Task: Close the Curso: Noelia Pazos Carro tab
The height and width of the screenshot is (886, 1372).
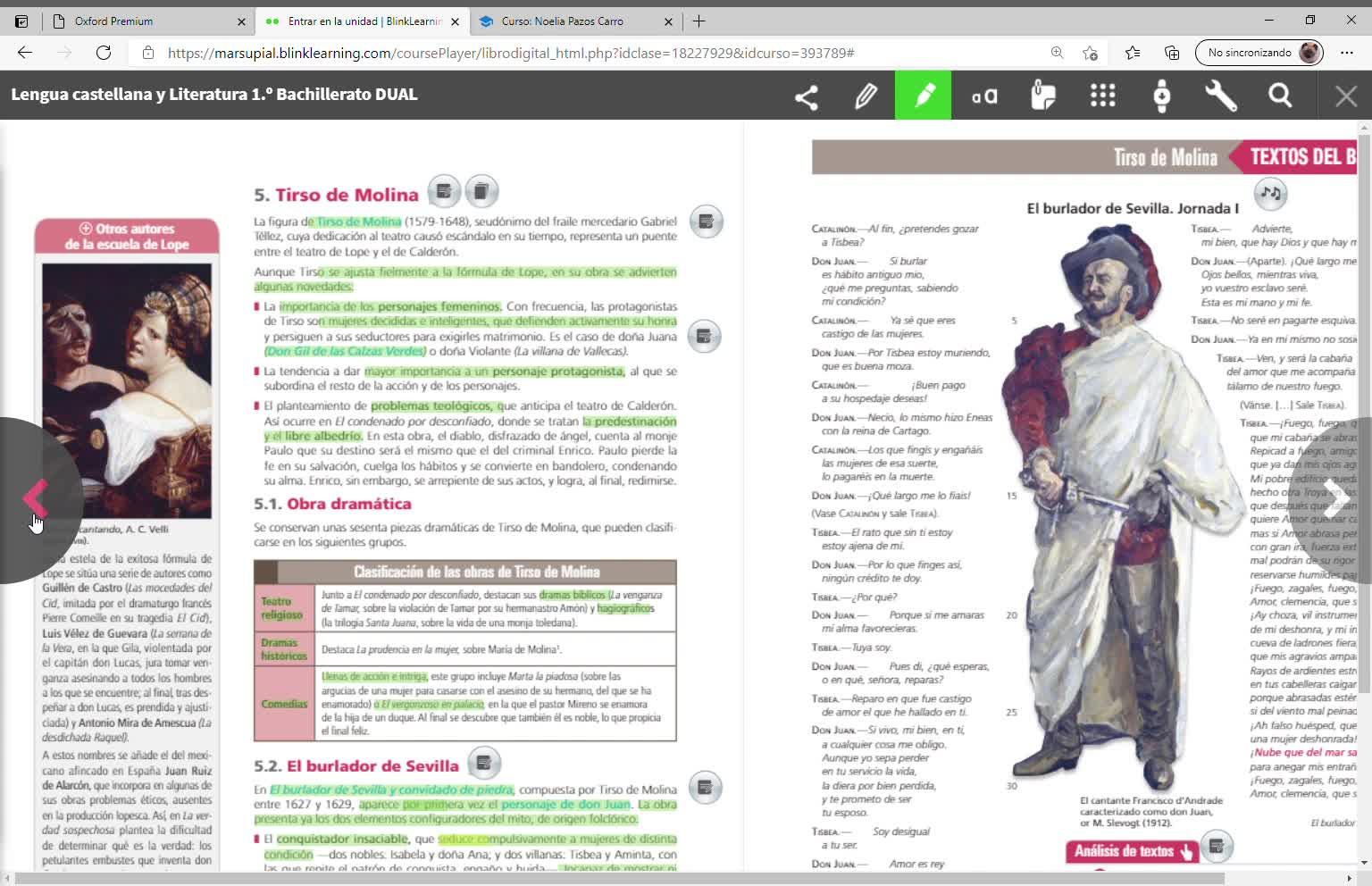Action: (x=669, y=21)
